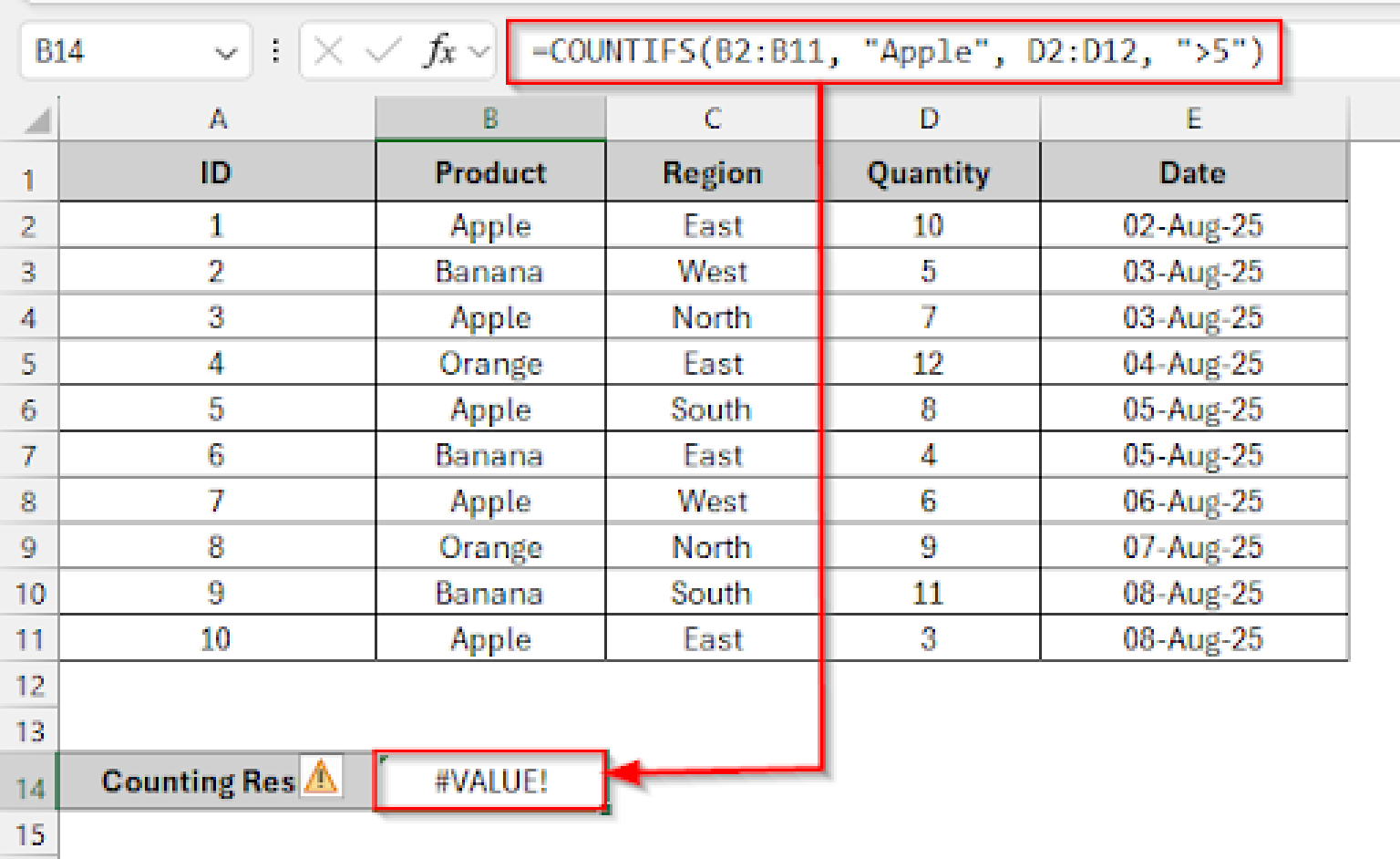Click Banana in row 3
Screen dimensions: 1400x859
click(490, 271)
